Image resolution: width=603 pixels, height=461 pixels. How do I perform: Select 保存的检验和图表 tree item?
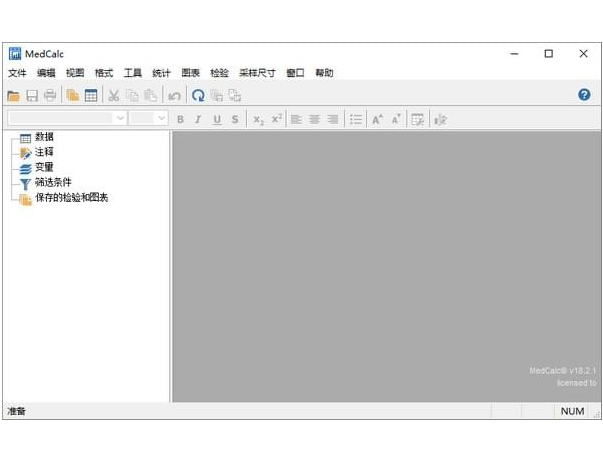point(72,198)
